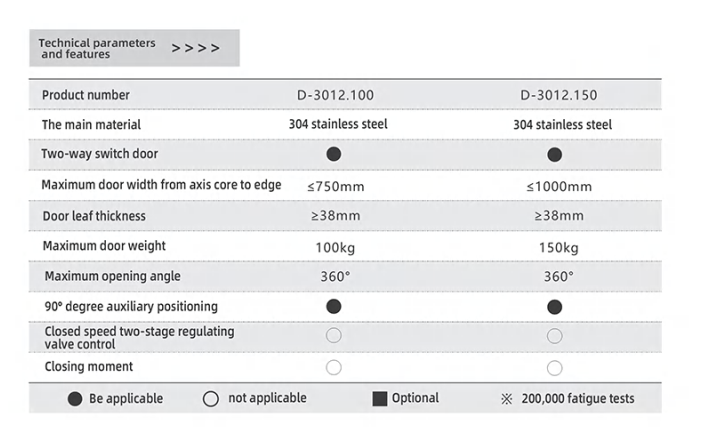Select the D-3012.150 product number column header

tap(558, 95)
